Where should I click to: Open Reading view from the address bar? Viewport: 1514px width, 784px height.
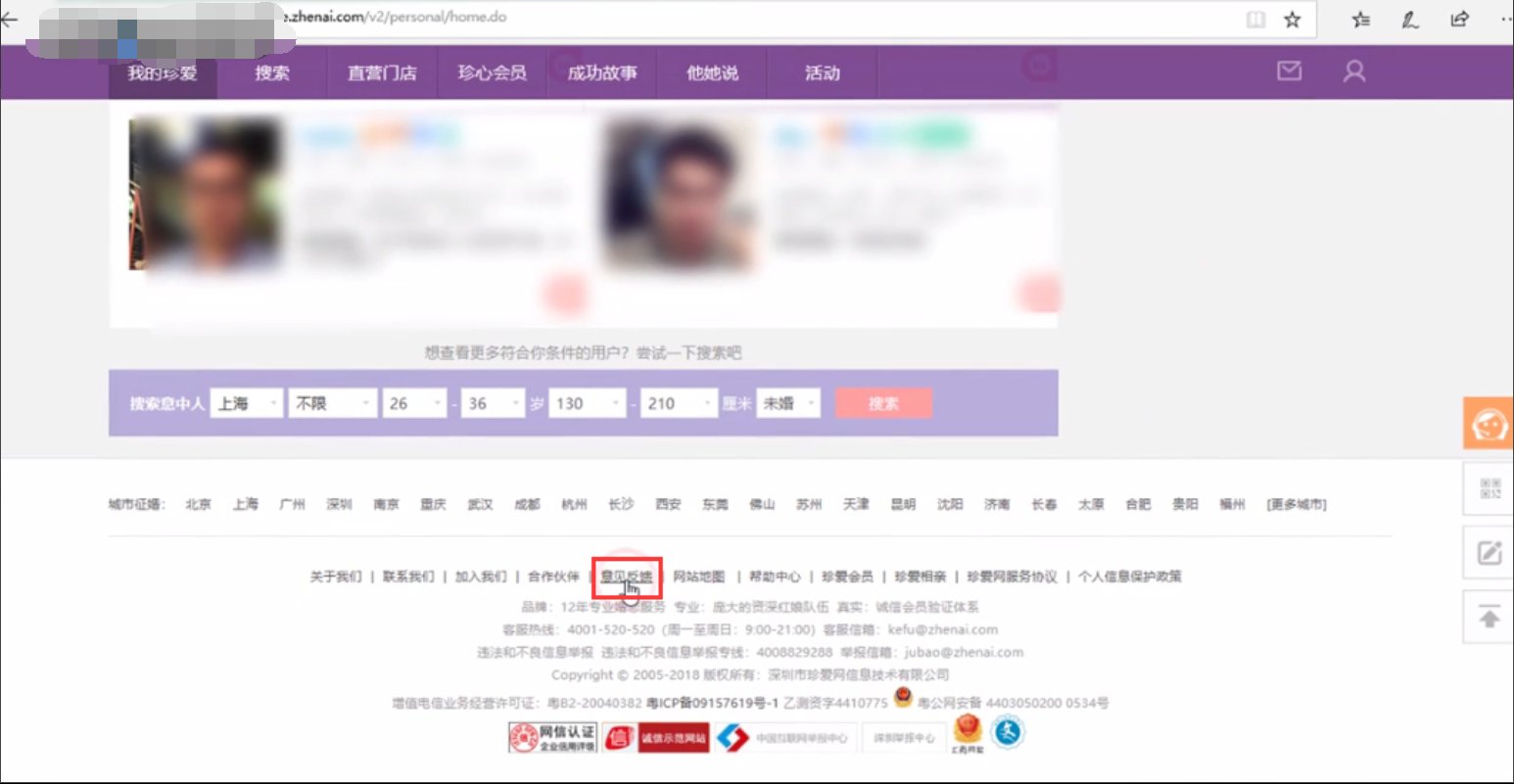[1255, 18]
